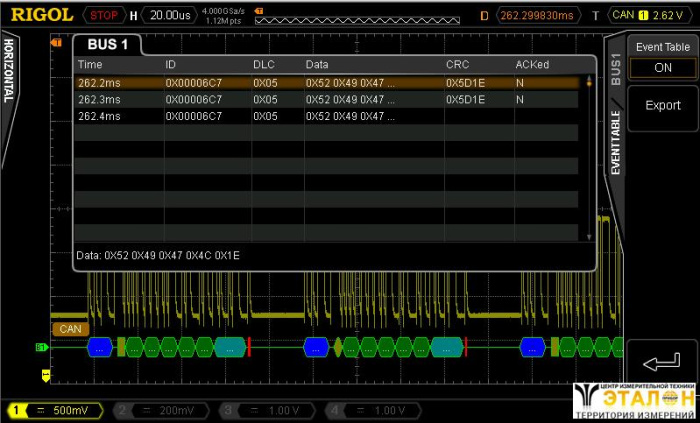Screen dimensions: 700x423
Task: Click the red CAN trigger source indicator
Action: [625, 15]
